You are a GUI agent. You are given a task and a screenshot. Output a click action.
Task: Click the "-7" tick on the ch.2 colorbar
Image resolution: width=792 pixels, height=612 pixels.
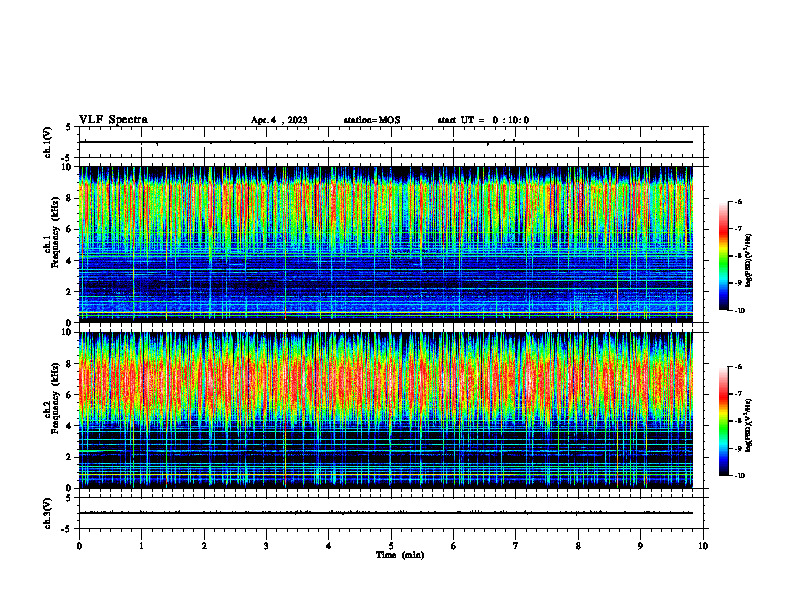738,394
